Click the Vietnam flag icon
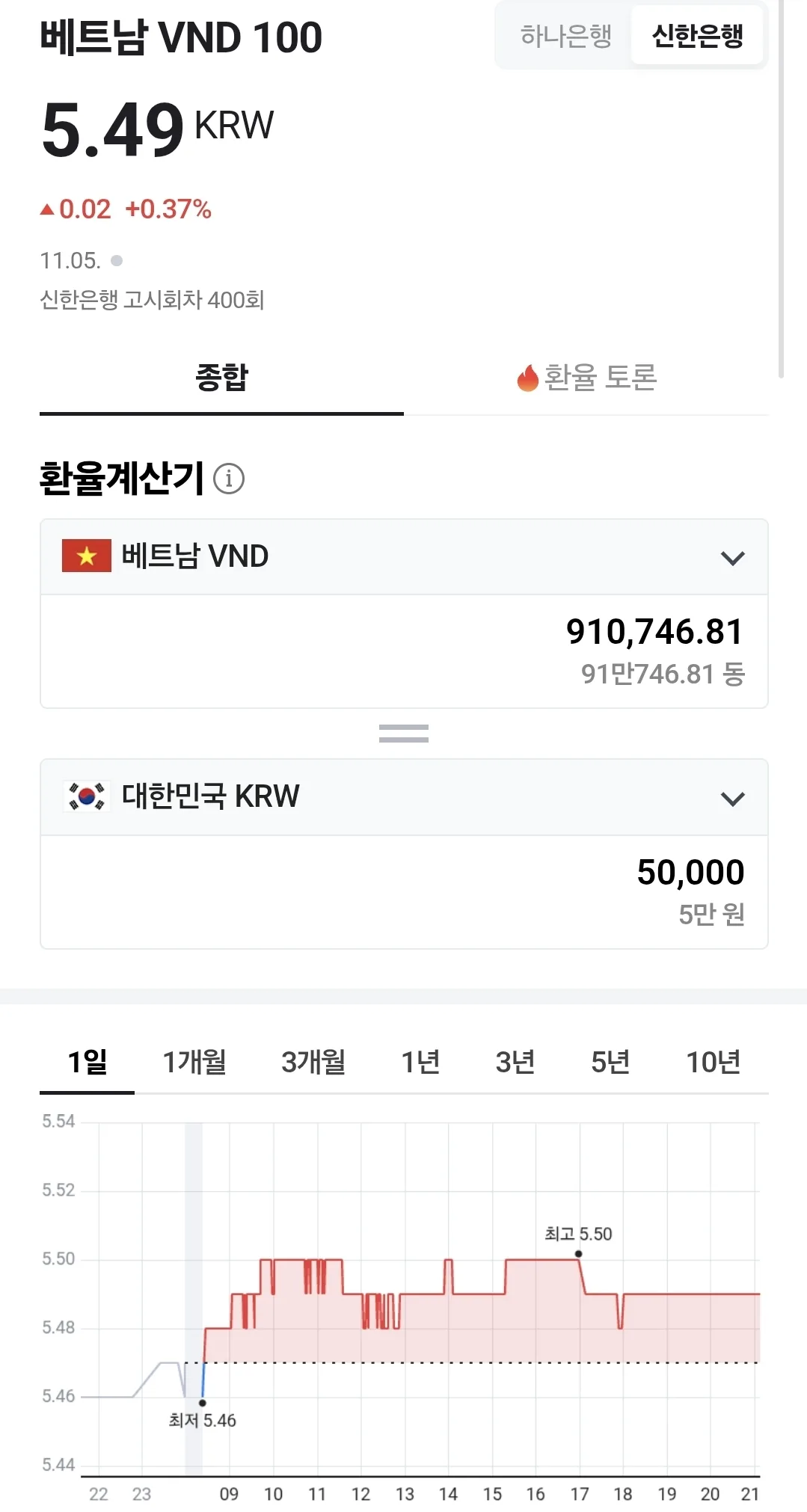The height and width of the screenshot is (1512, 807). pyautogui.click(x=87, y=556)
